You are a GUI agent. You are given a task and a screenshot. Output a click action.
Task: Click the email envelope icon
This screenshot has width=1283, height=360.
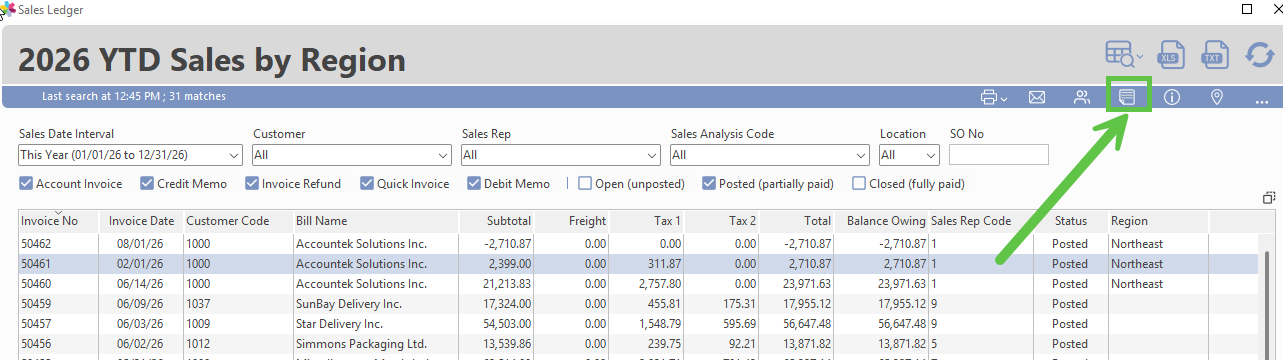click(x=1037, y=97)
